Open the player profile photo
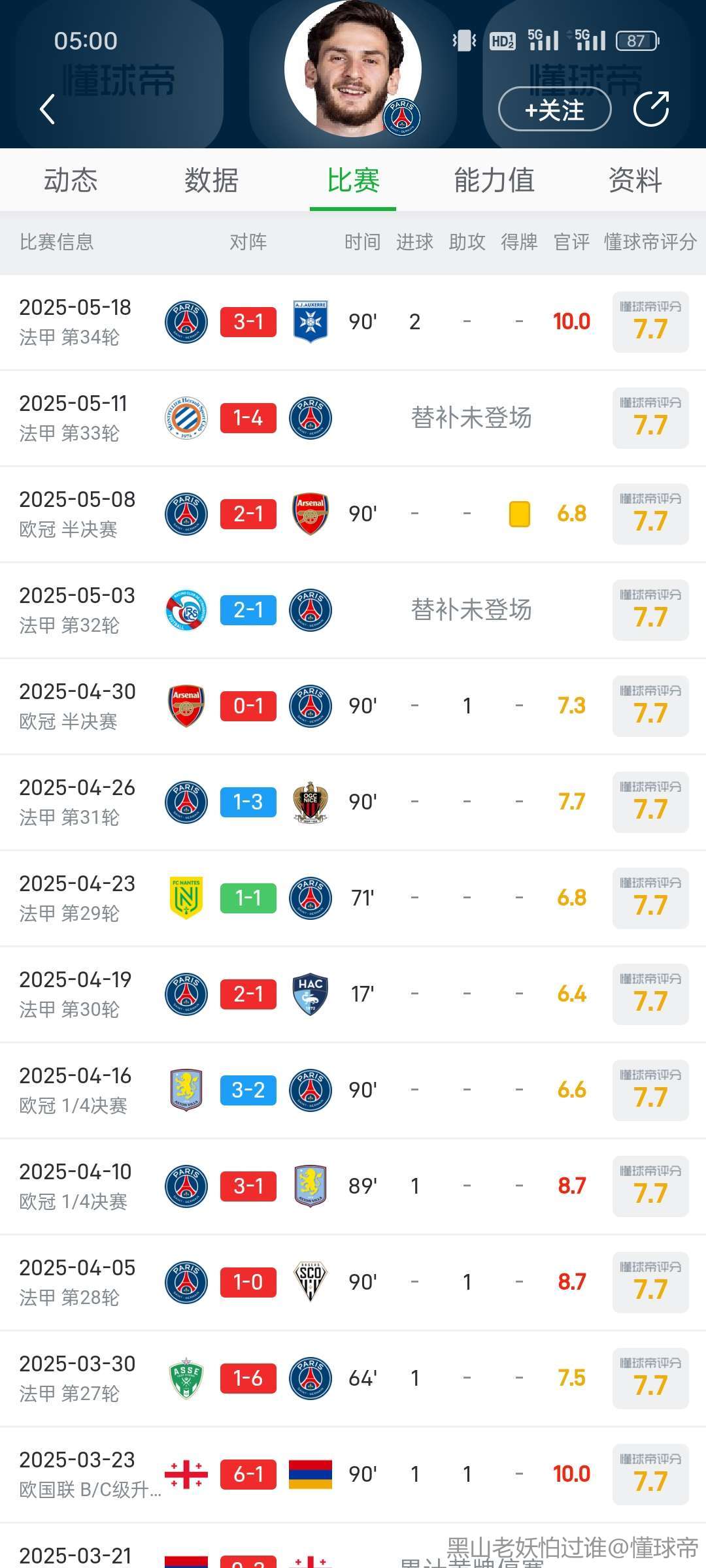706x1568 pixels. click(x=353, y=69)
